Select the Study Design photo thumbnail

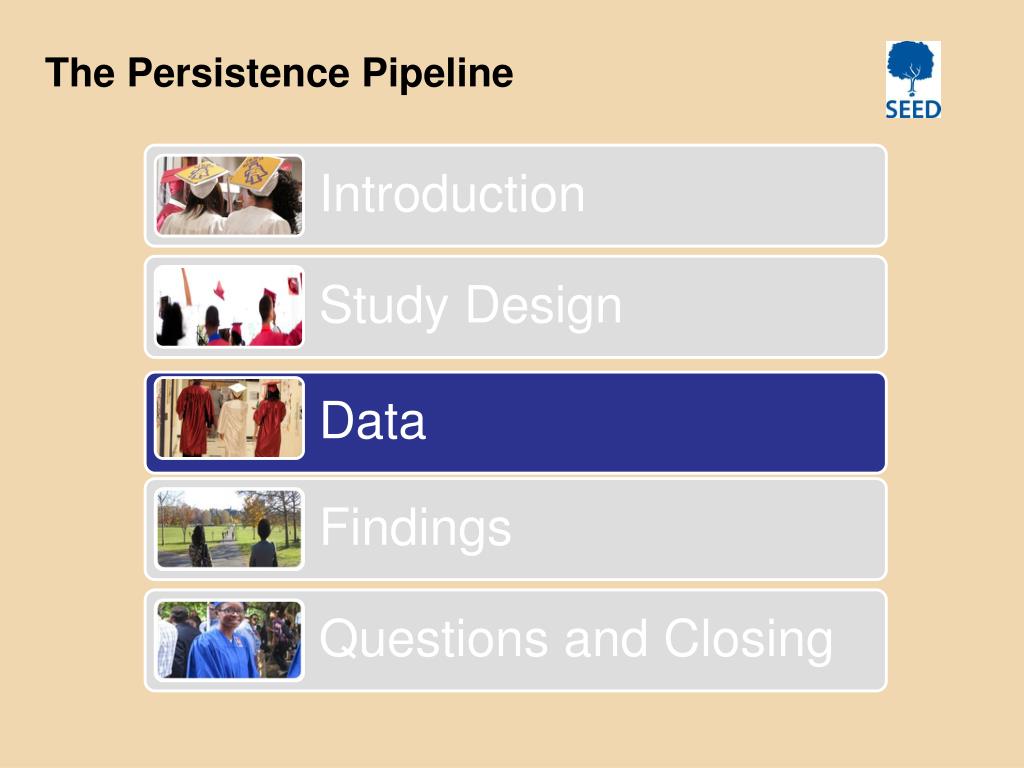pos(229,306)
